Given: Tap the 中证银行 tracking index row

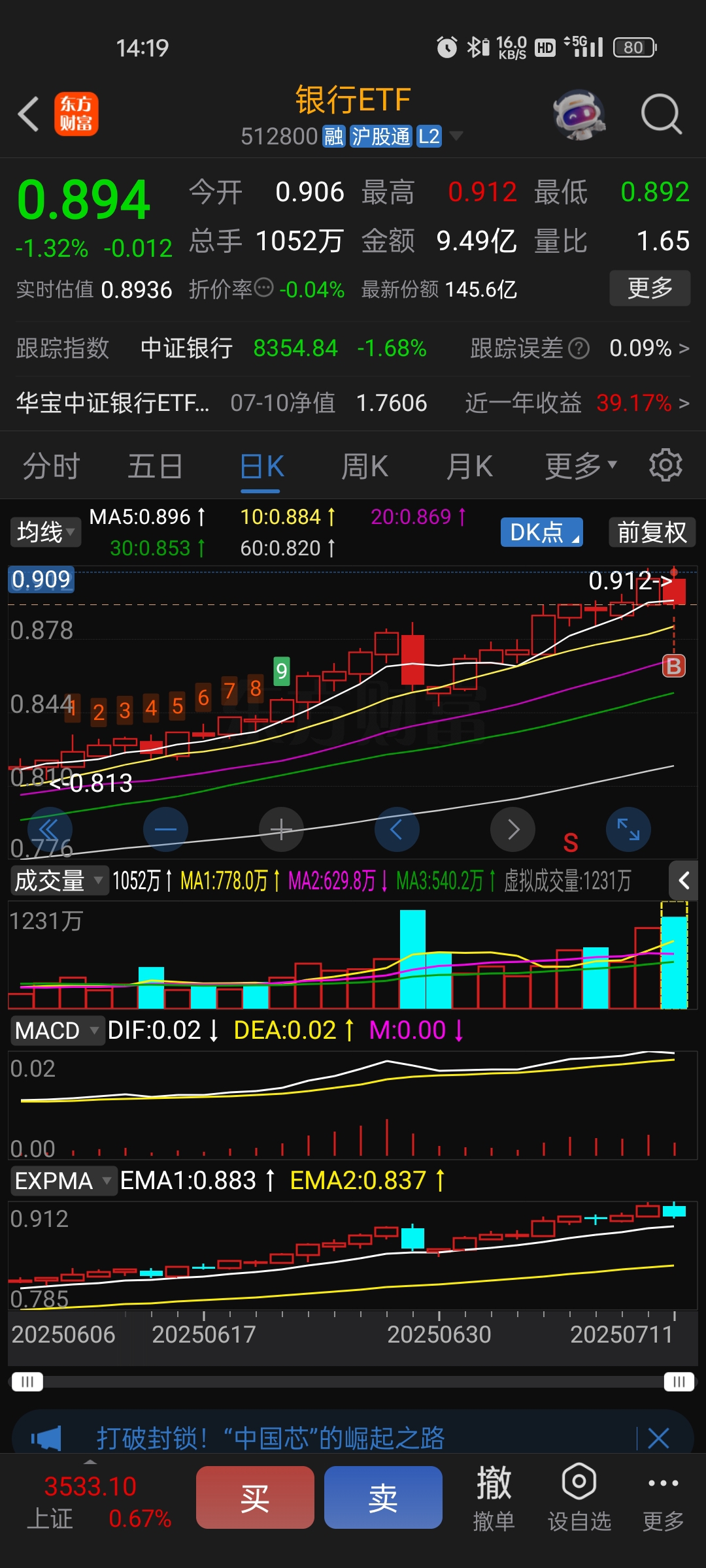Looking at the screenshot, I should pos(222,348).
